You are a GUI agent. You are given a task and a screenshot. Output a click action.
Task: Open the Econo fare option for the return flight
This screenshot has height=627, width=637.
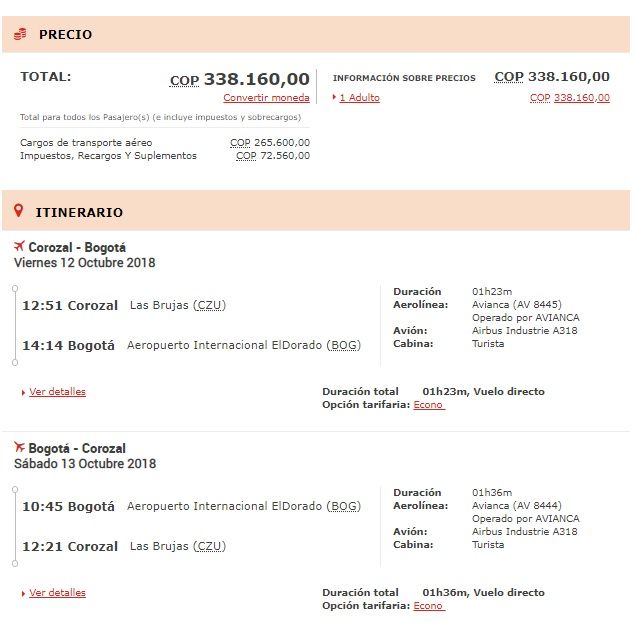pyautogui.click(x=428, y=606)
